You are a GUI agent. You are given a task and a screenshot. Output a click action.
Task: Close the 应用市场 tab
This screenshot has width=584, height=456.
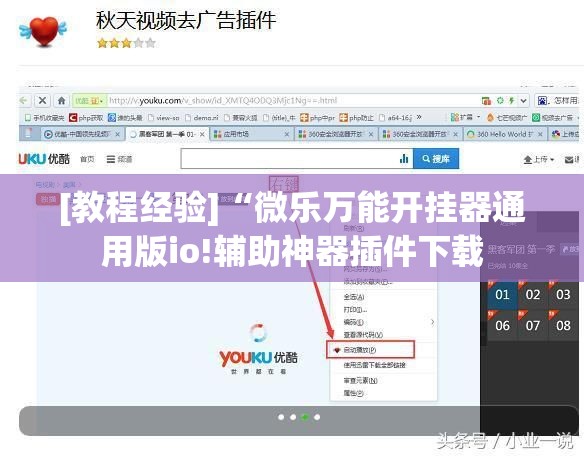point(287,134)
